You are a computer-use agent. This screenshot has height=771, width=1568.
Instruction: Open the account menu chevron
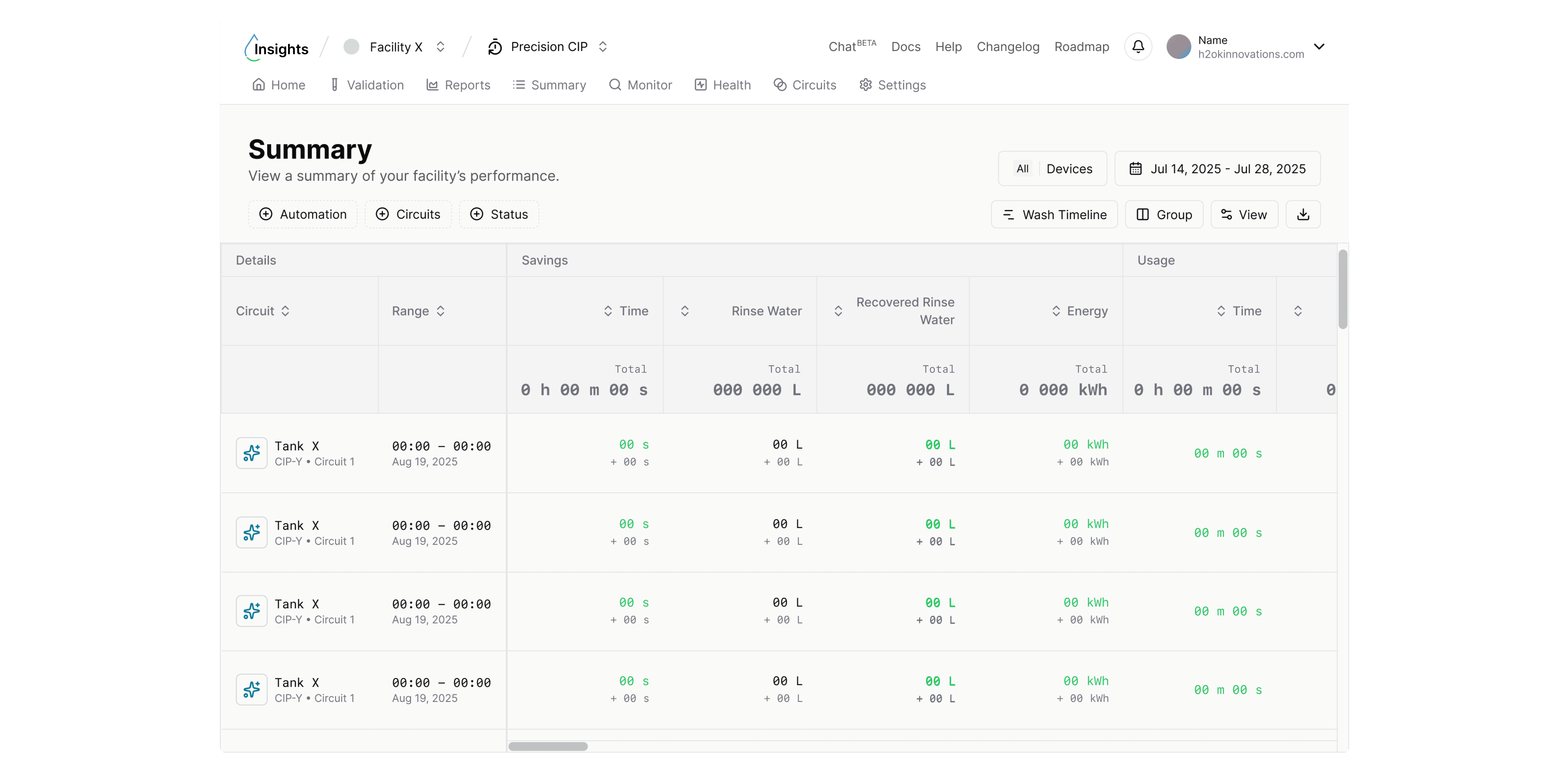tap(1318, 47)
